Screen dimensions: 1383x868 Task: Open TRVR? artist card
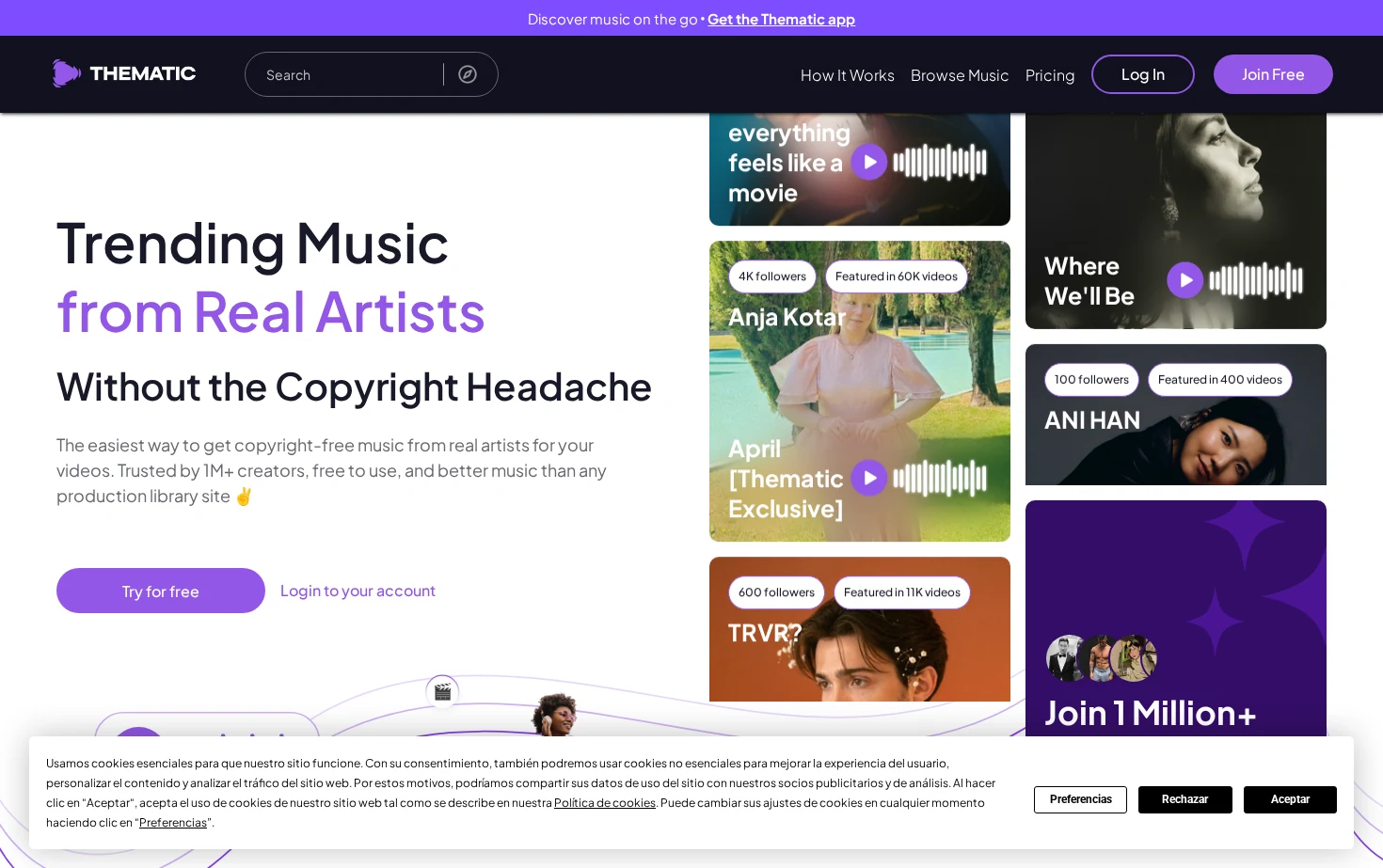(x=860, y=629)
